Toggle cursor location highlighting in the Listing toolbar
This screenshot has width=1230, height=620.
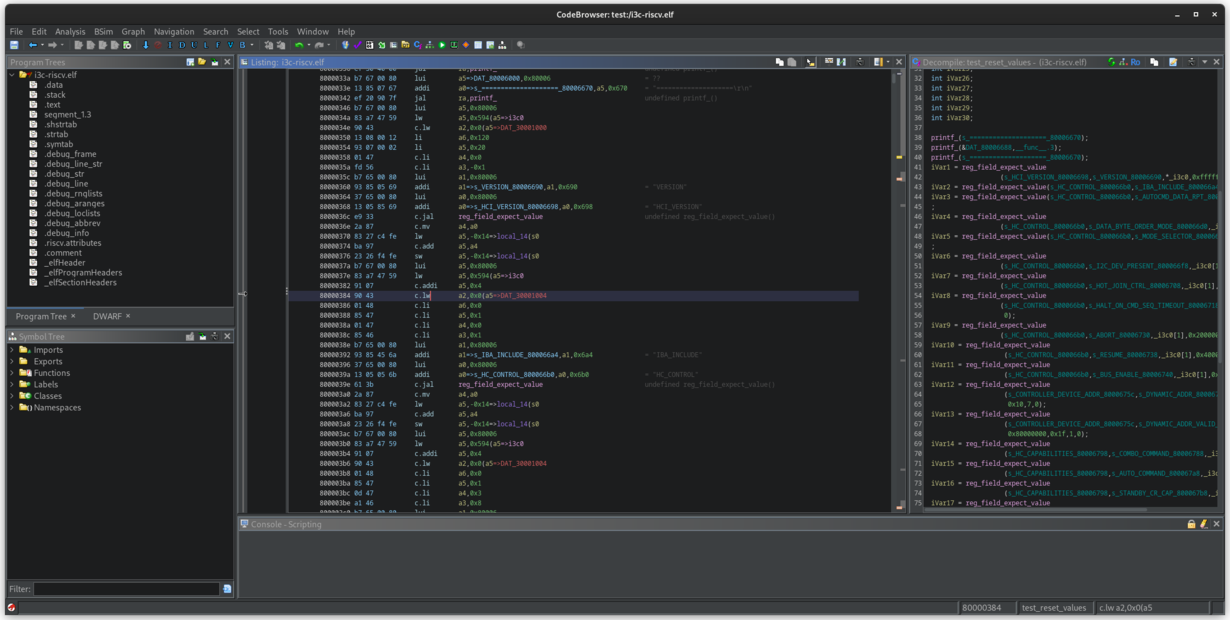coord(811,62)
